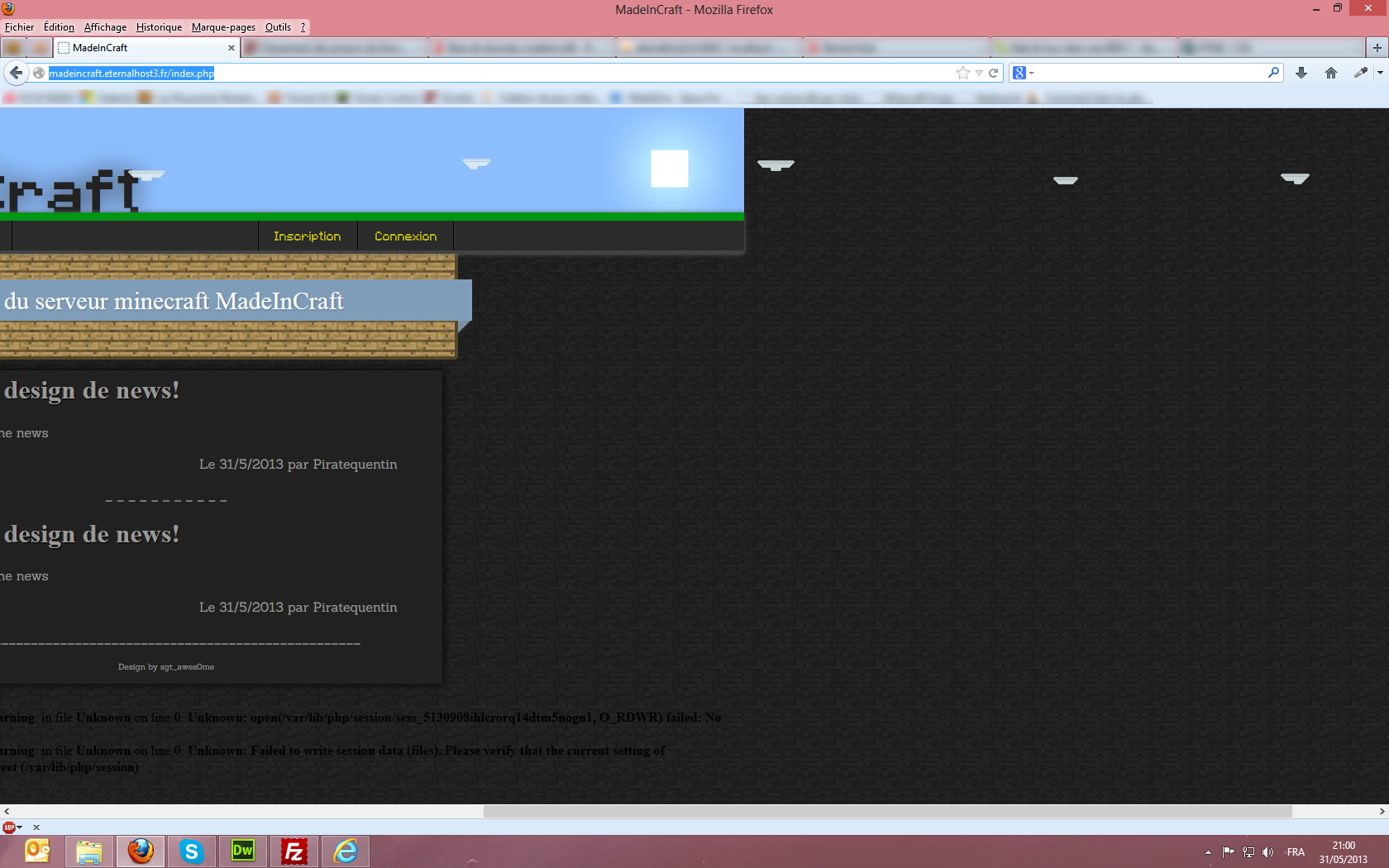The width and height of the screenshot is (1389, 868).
Task: Expand hidden system tray icons
Action: 1208,852
